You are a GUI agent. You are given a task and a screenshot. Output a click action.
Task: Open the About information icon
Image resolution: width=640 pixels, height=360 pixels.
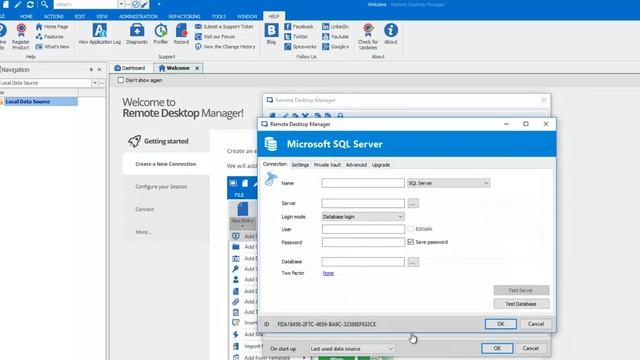(391, 34)
